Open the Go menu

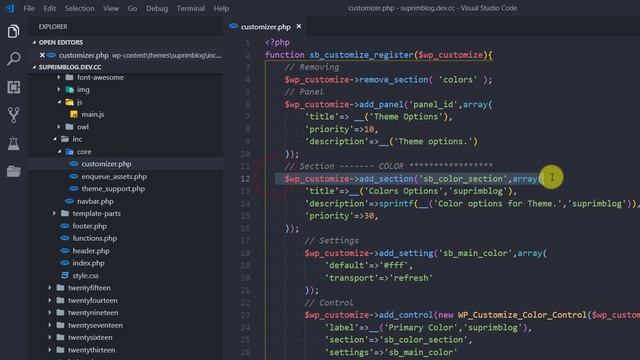pos(132,8)
